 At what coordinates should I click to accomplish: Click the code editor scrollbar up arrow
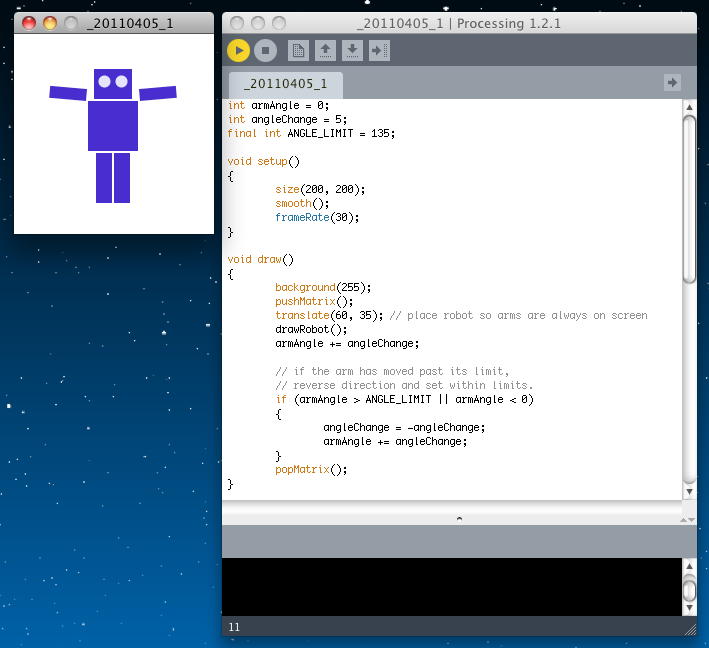689,106
